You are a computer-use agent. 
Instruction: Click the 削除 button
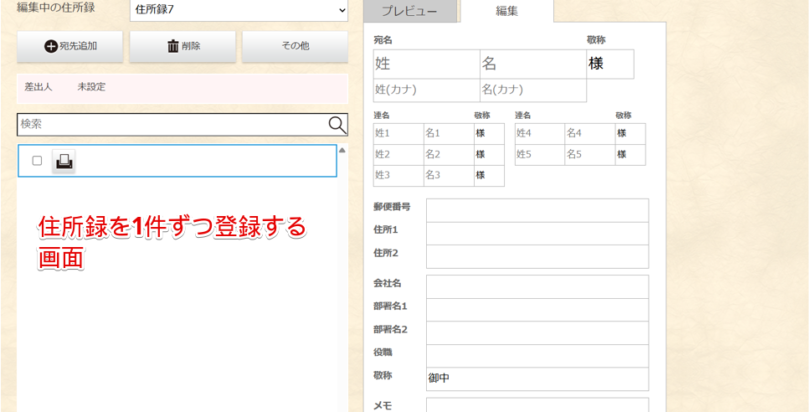coord(183,47)
